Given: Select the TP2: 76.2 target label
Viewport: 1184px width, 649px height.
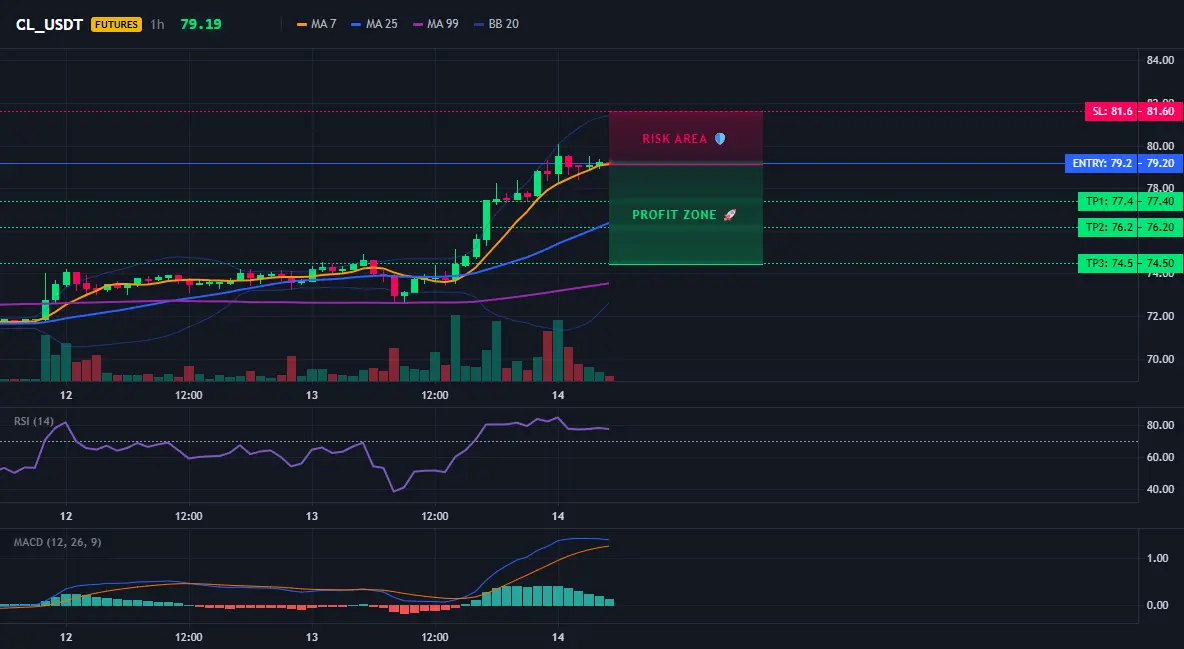Looking at the screenshot, I should 1108,227.
